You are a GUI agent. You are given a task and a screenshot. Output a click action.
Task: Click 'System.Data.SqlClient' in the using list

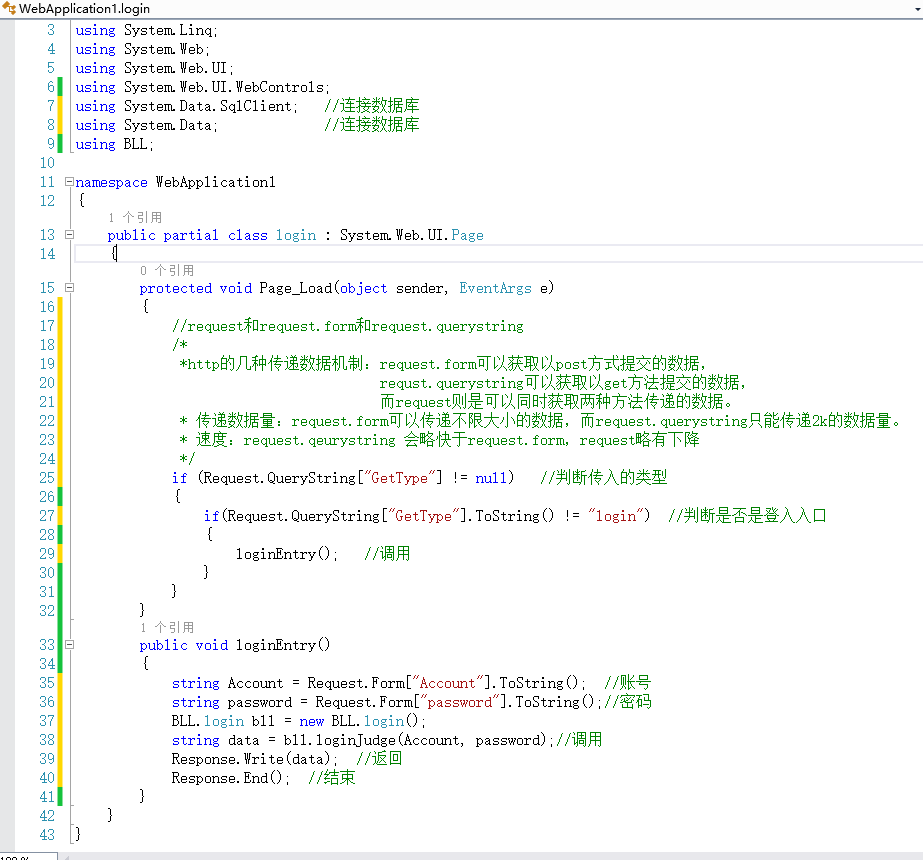(x=208, y=106)
